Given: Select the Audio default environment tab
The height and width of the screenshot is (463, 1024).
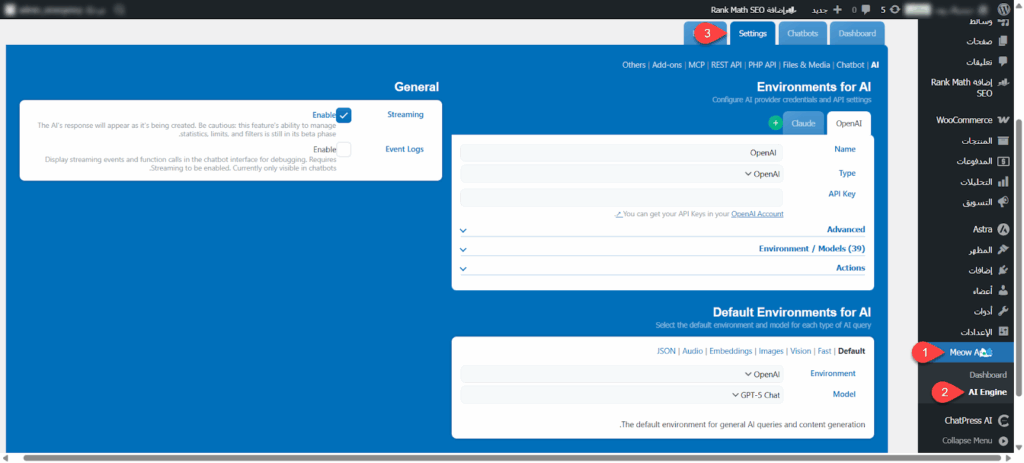Looking at the screenshot, I should 693,351.
